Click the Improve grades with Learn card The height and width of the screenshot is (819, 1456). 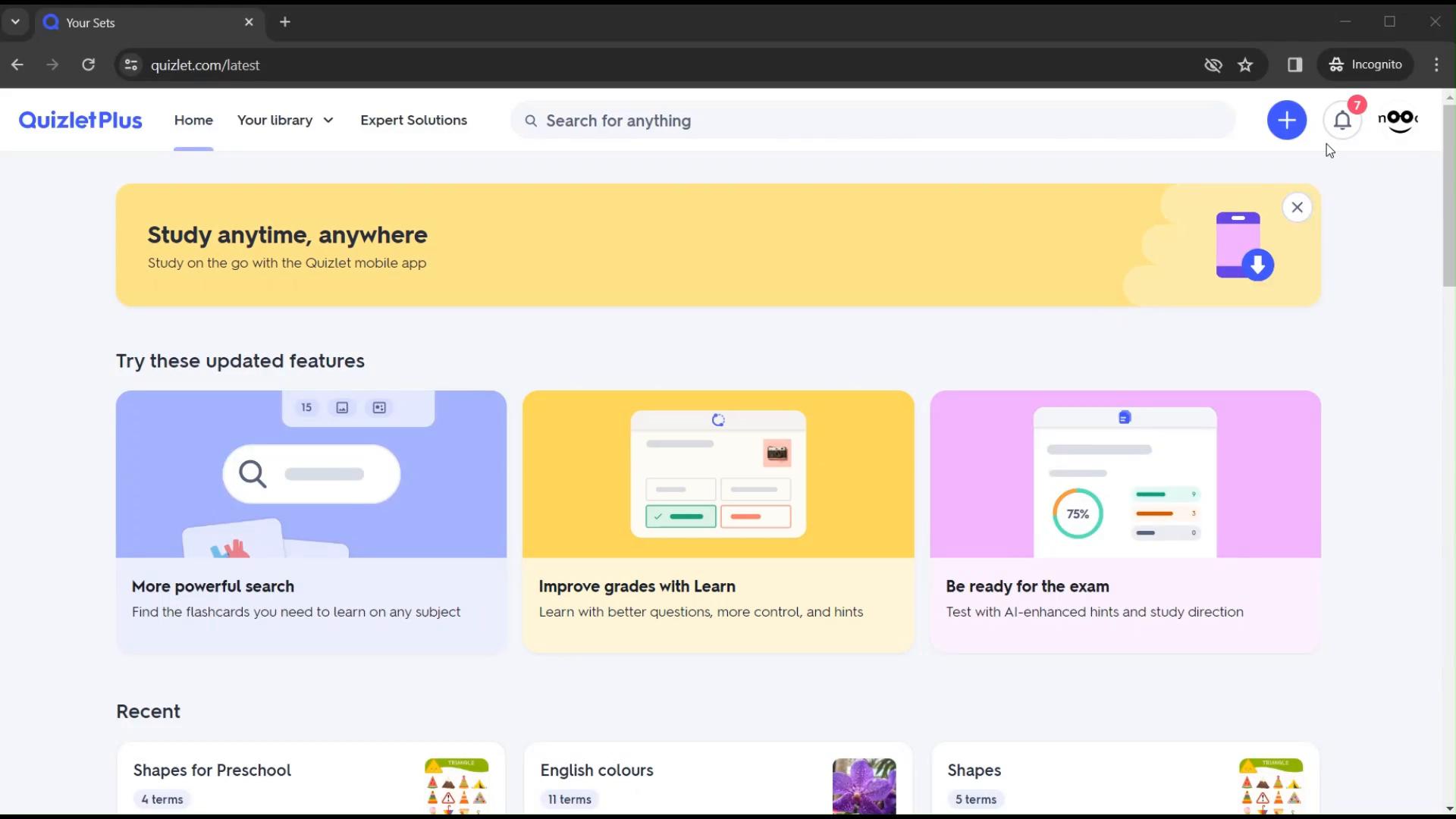(718, 520)
